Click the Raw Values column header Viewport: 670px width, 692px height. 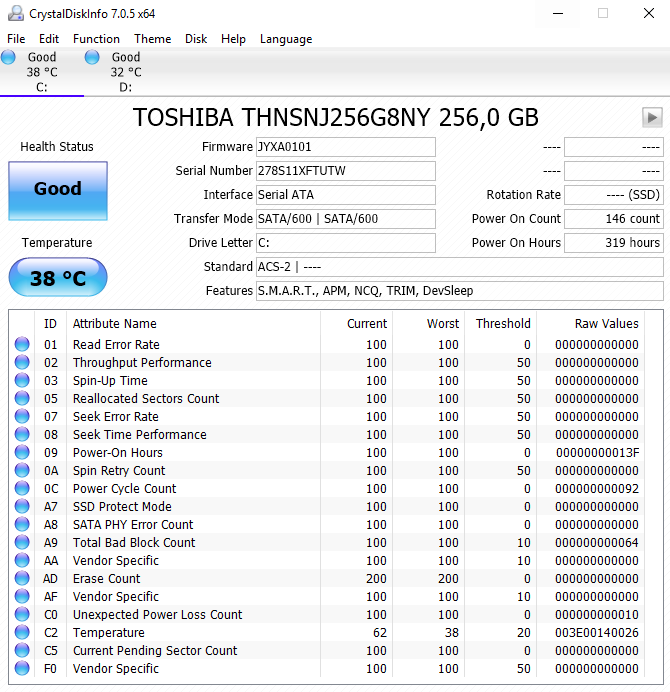click(606, 323)
